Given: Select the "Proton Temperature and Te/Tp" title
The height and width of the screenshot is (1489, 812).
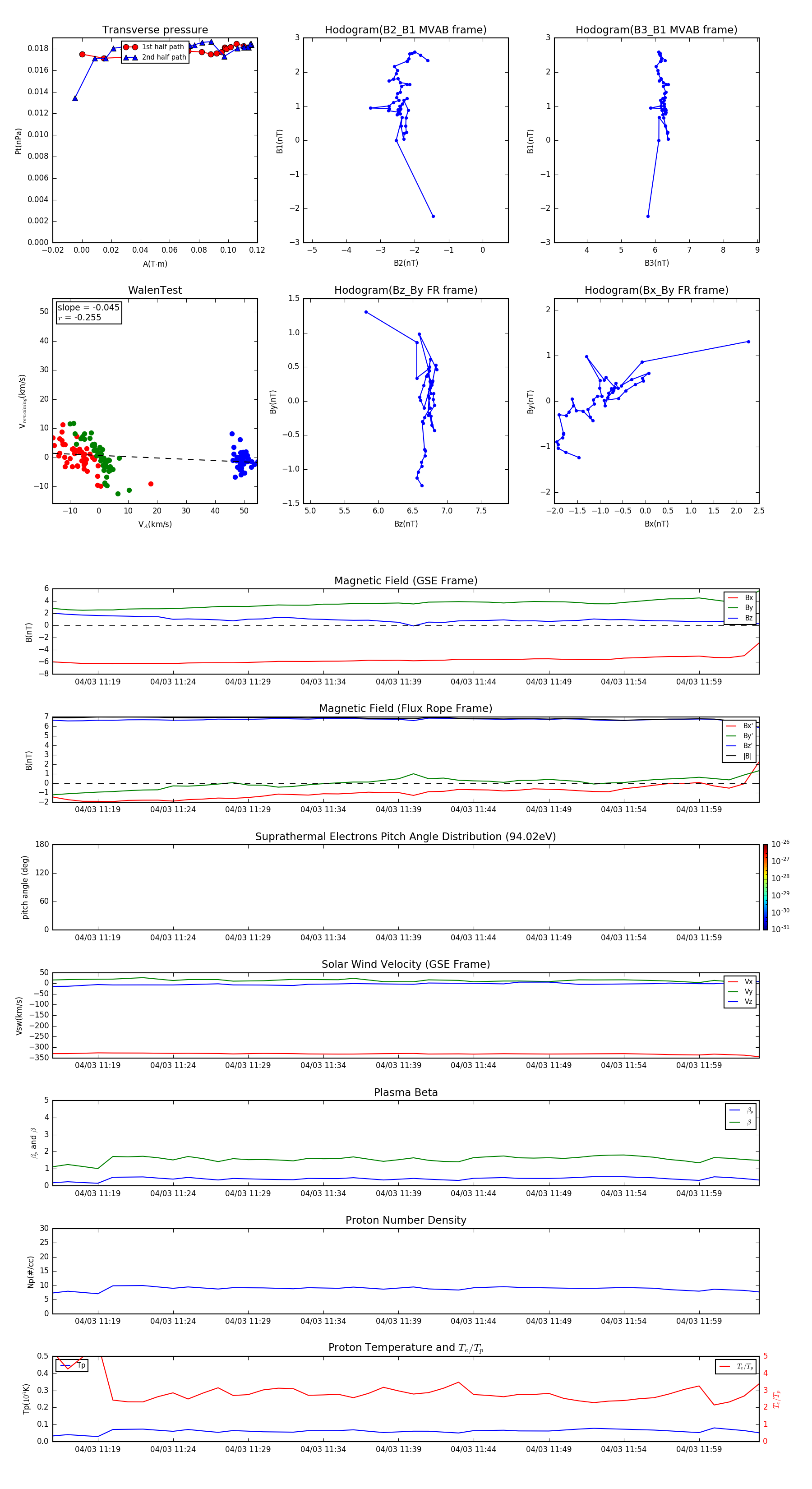Looking at the screenshot, I should 406,1348.
